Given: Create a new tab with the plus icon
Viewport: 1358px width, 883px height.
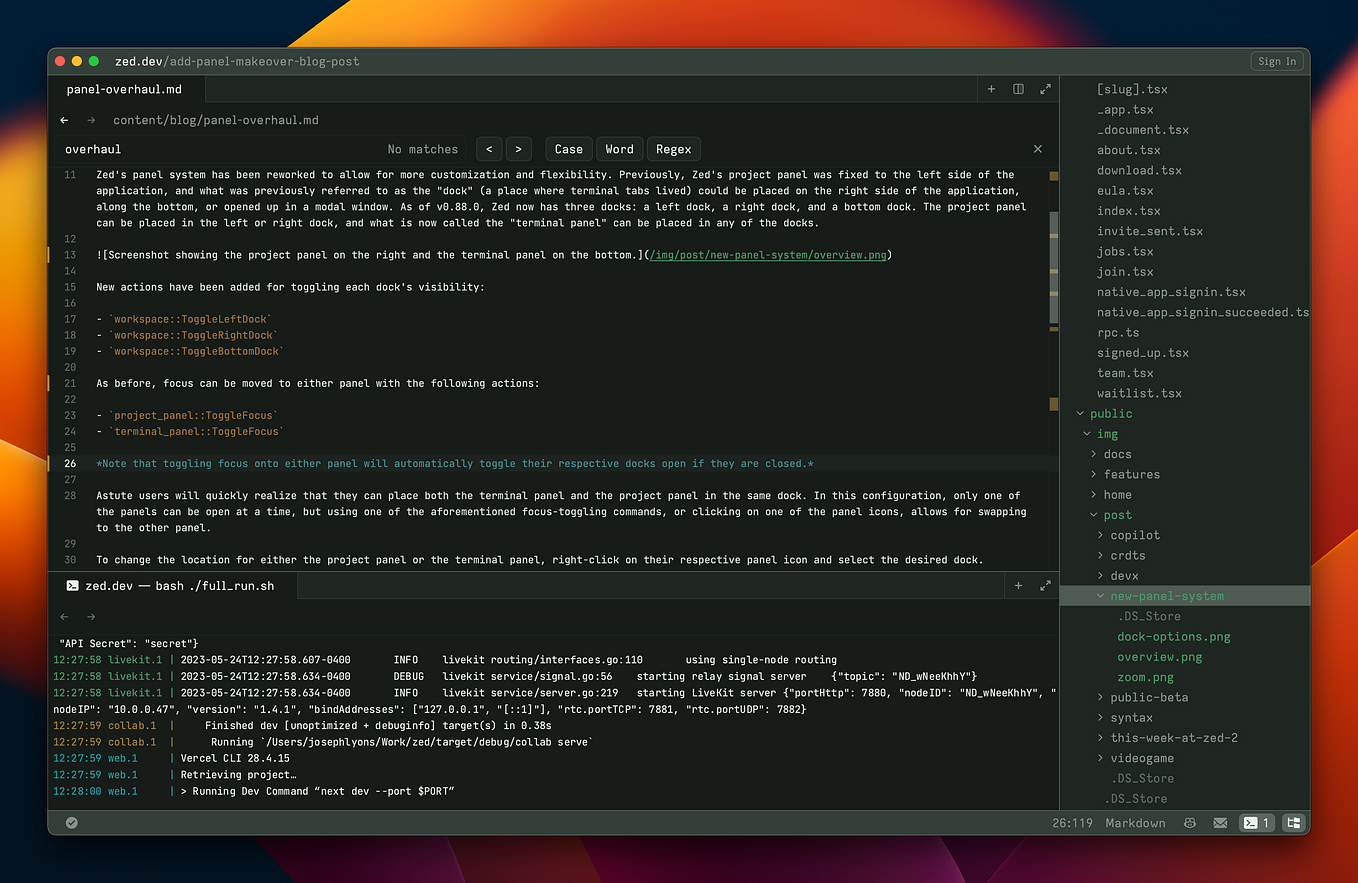Looking at the screenshot, I should coord(991,88).
